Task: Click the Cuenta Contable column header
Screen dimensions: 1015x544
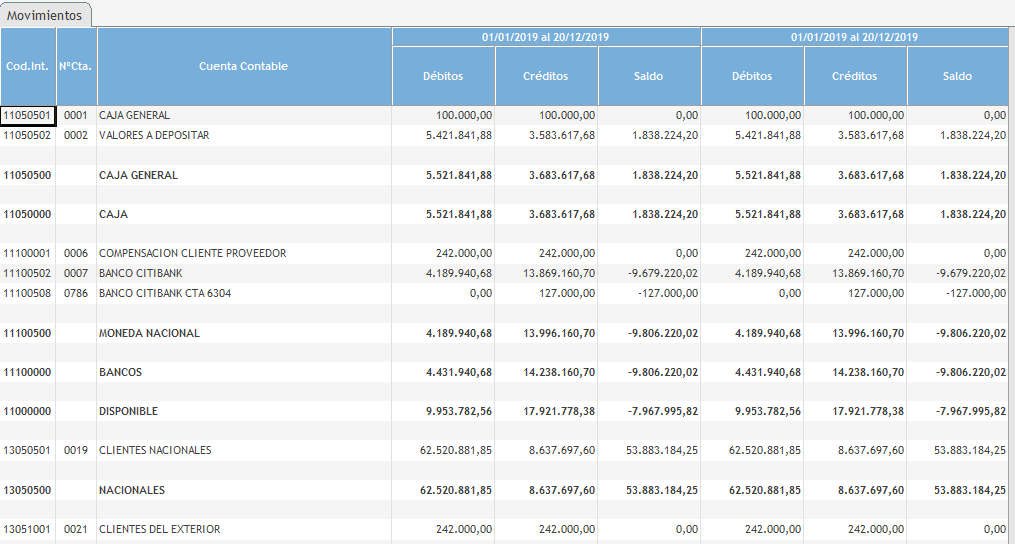Action: (x=244, y=66)
